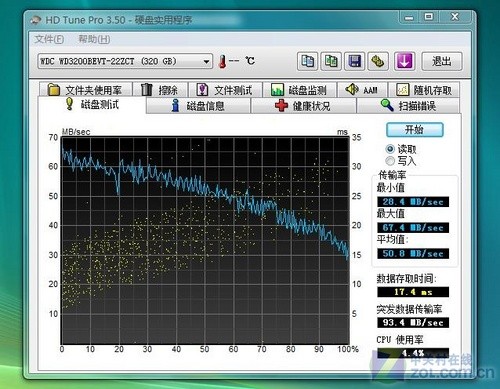Click the thermometer temperature icon
This screenshot has width=500, height=389.
pyautogui.click(x=222, y=61)
